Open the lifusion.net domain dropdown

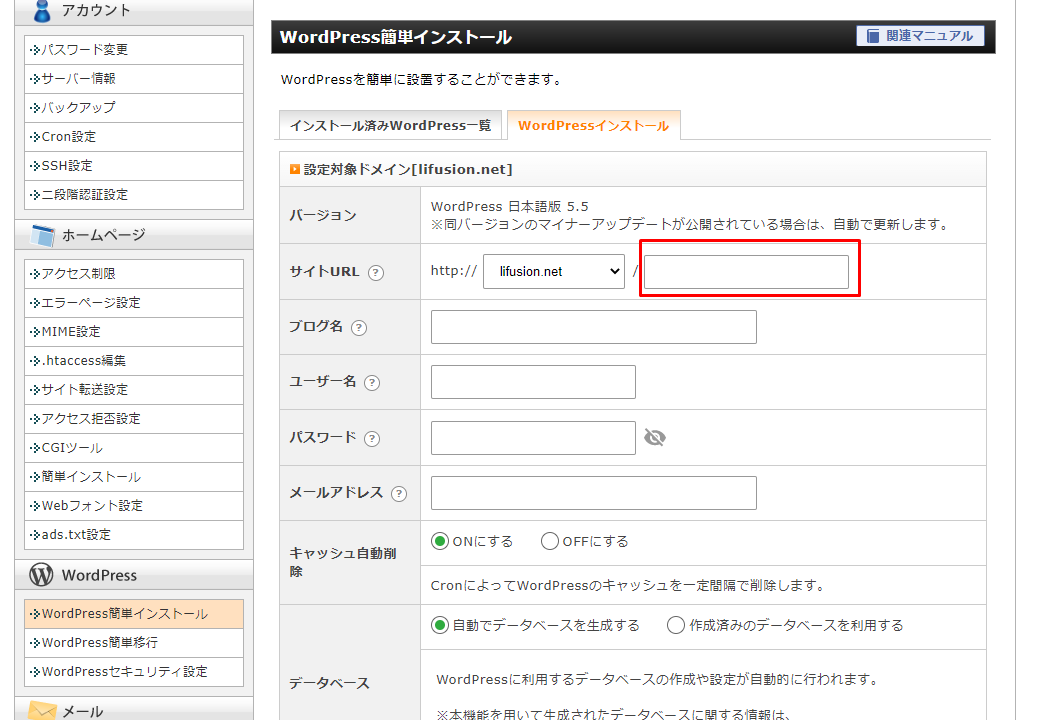coord(554,271)
